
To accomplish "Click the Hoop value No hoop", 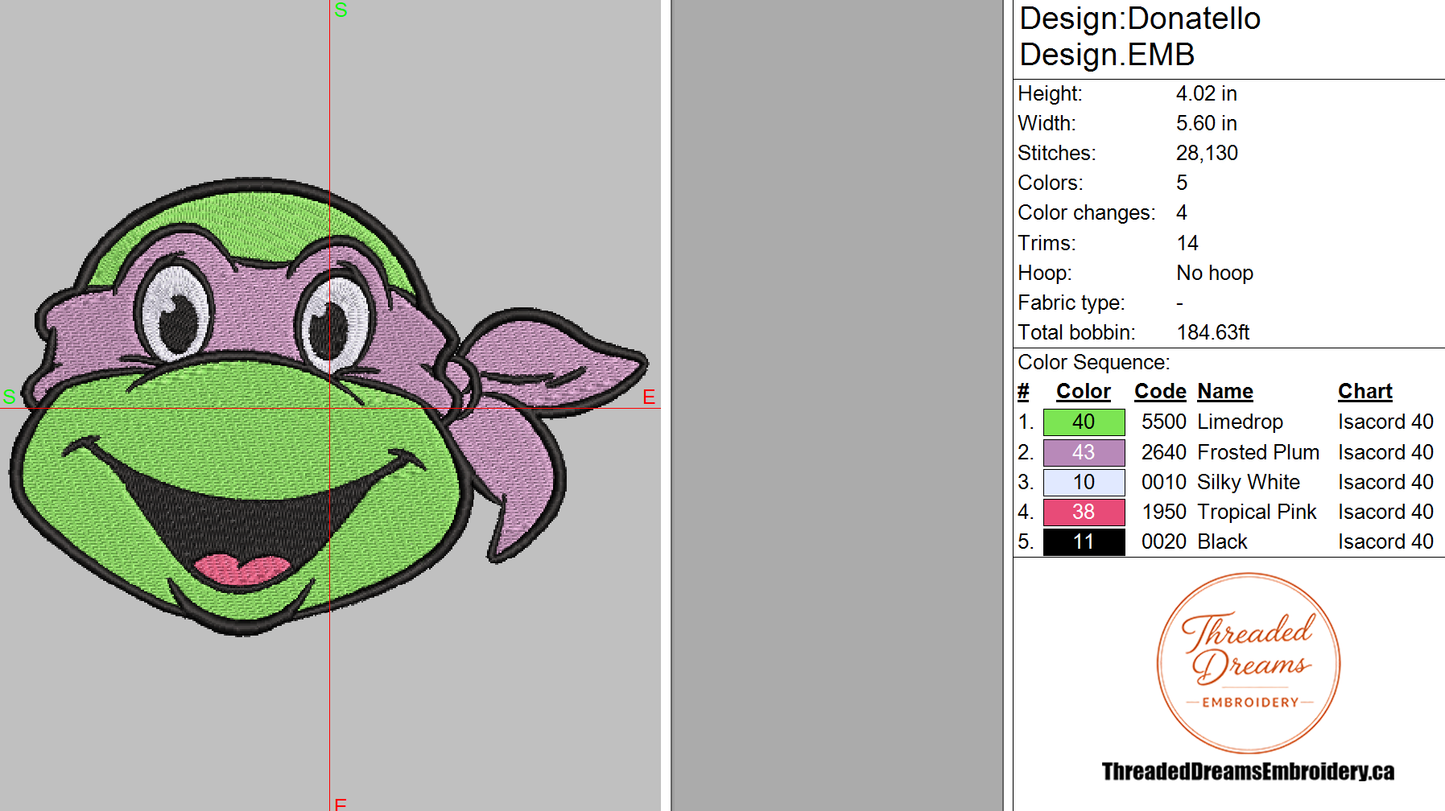I will [1214, 273].
